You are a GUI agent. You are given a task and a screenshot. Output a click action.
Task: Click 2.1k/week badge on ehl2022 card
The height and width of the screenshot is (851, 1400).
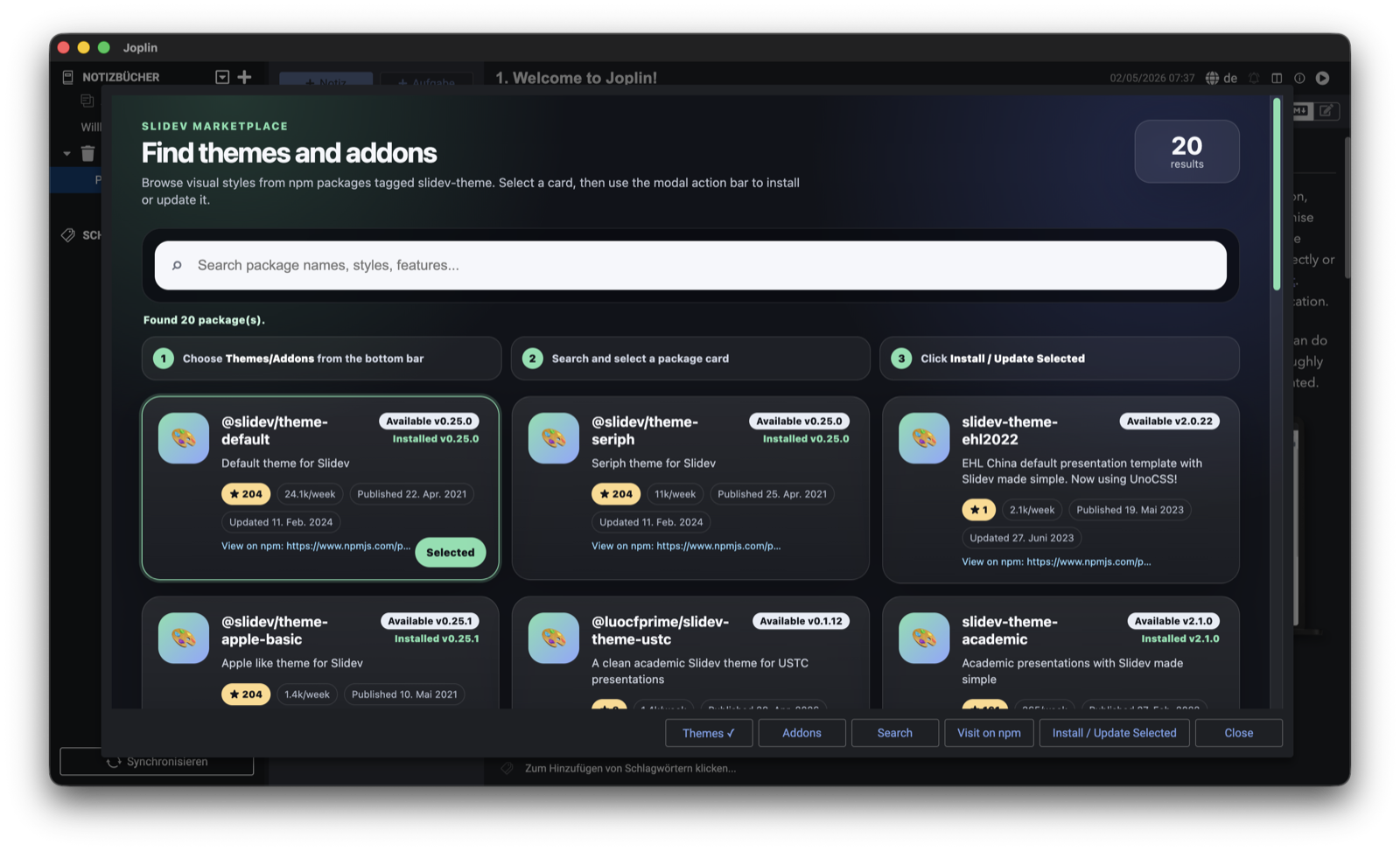[1032, 510]
